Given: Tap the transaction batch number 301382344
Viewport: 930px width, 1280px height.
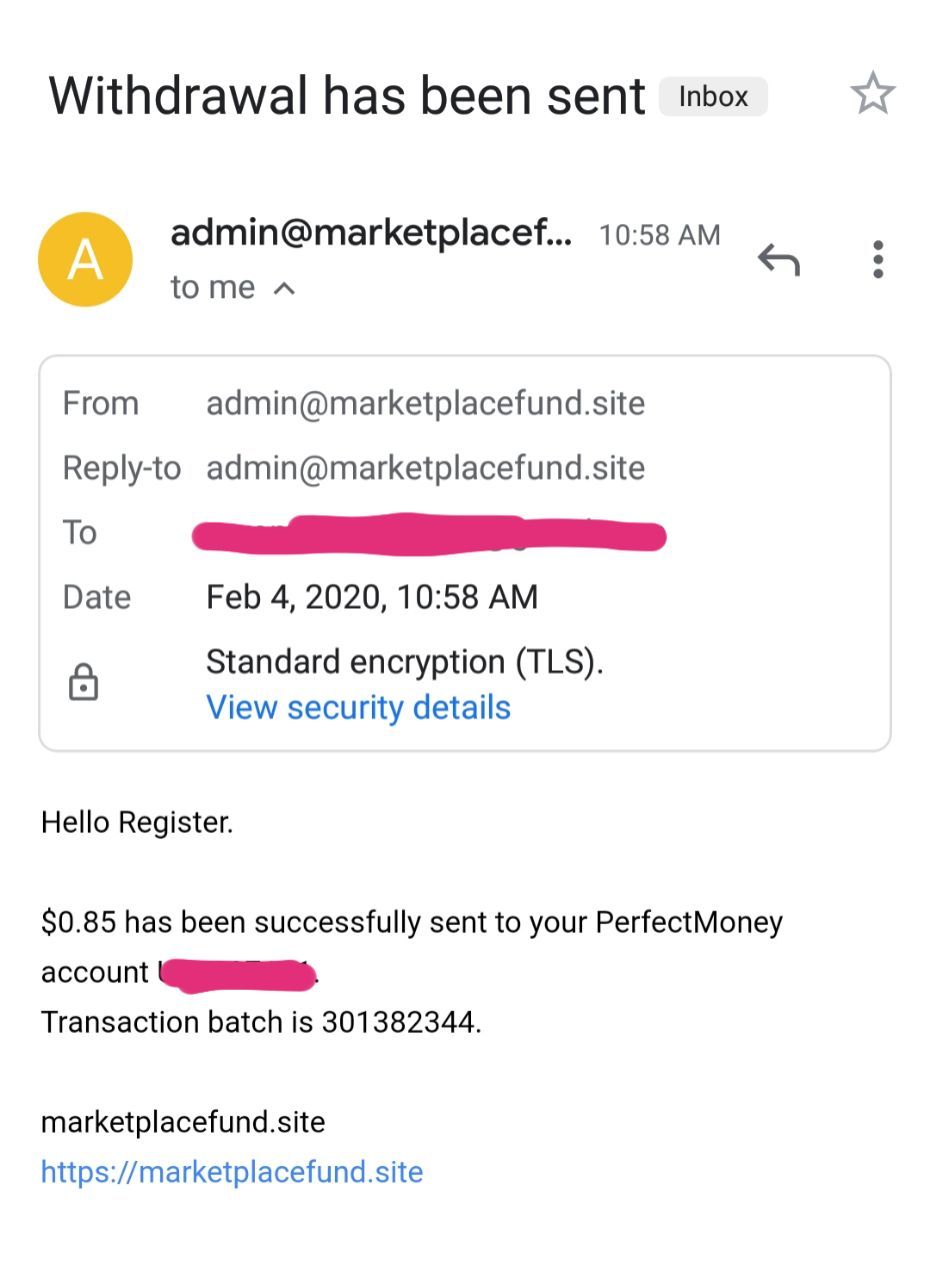Looking at the screenshot, I should tap(400, 1022).
